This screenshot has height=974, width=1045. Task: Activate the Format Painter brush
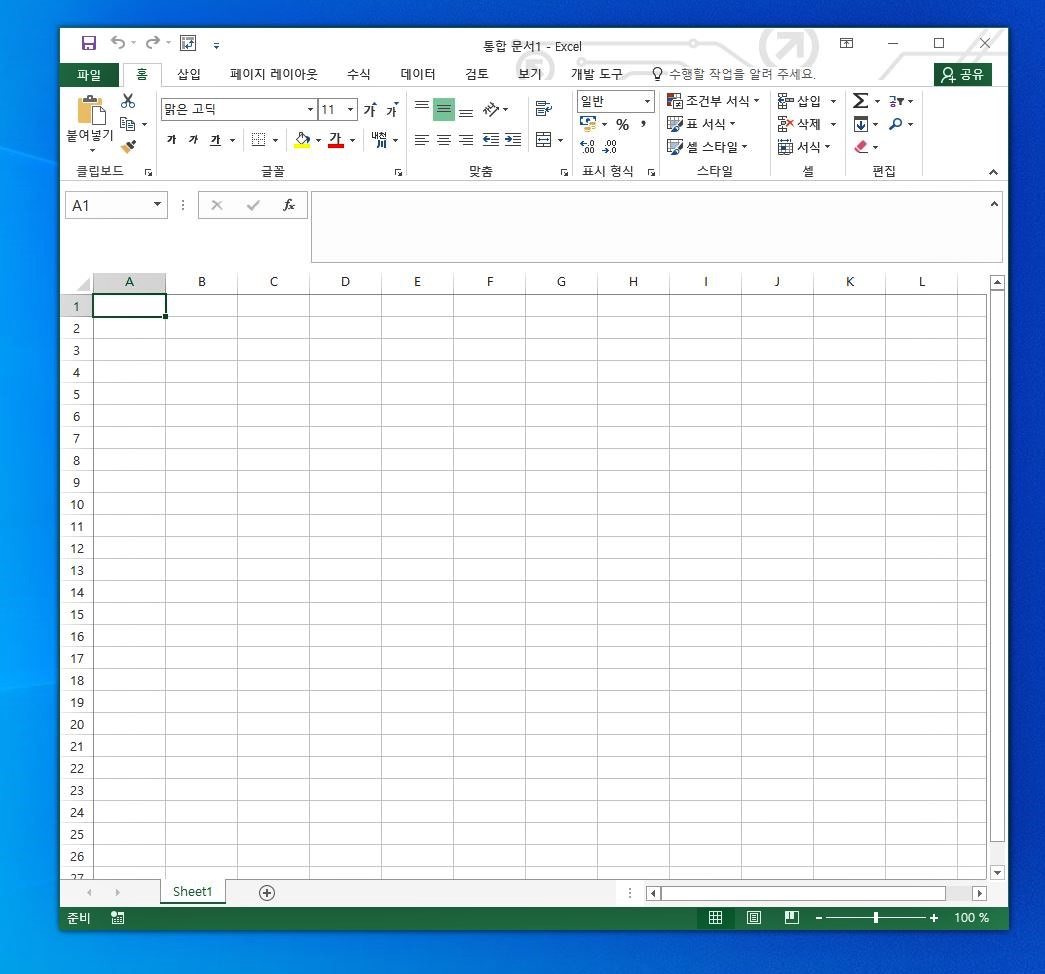pos(129,146)
